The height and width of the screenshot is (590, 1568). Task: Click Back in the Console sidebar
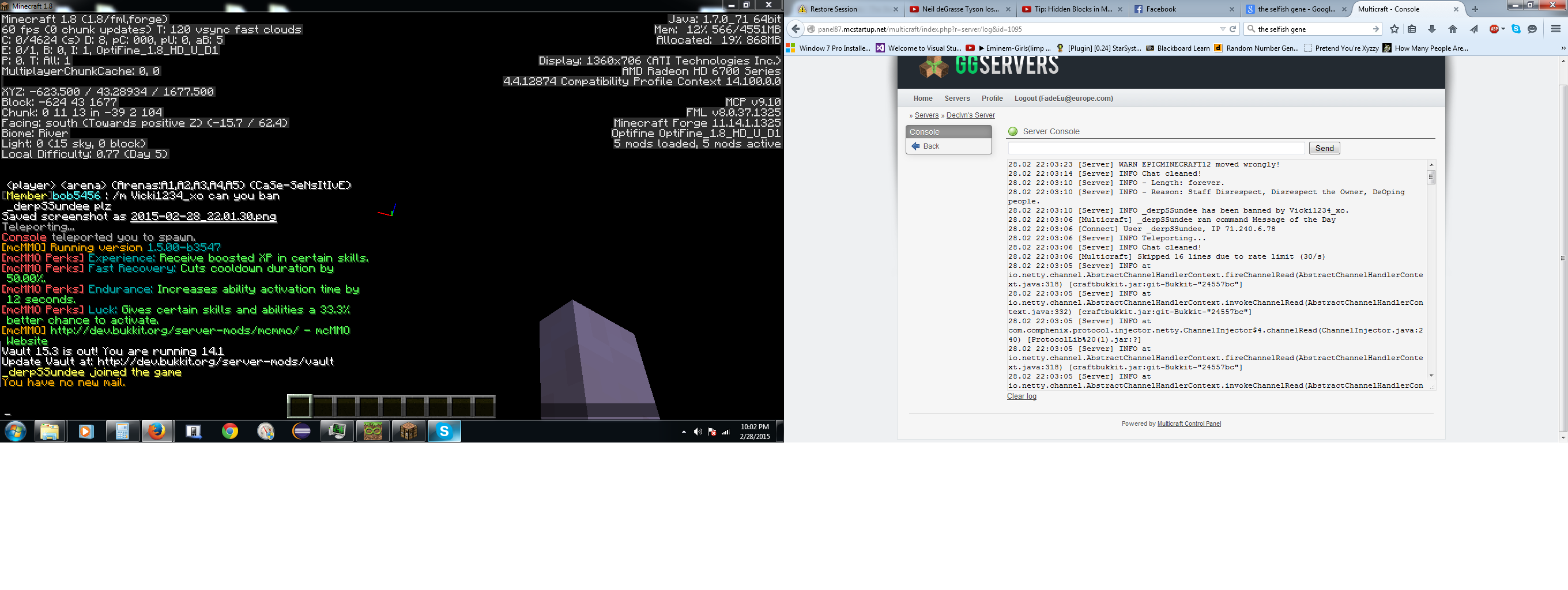930,146
